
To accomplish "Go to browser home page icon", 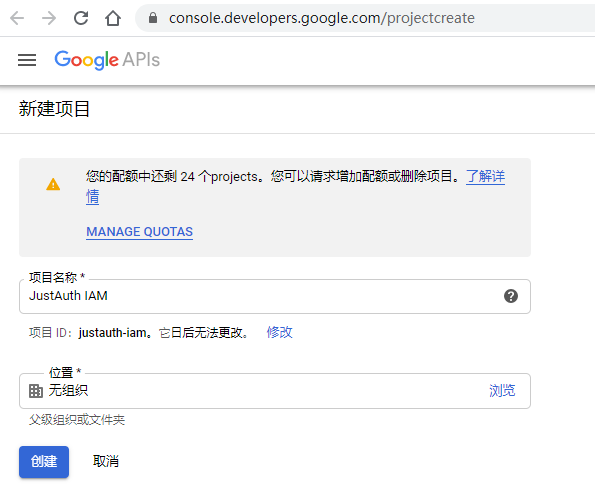I will coord(113,18).
